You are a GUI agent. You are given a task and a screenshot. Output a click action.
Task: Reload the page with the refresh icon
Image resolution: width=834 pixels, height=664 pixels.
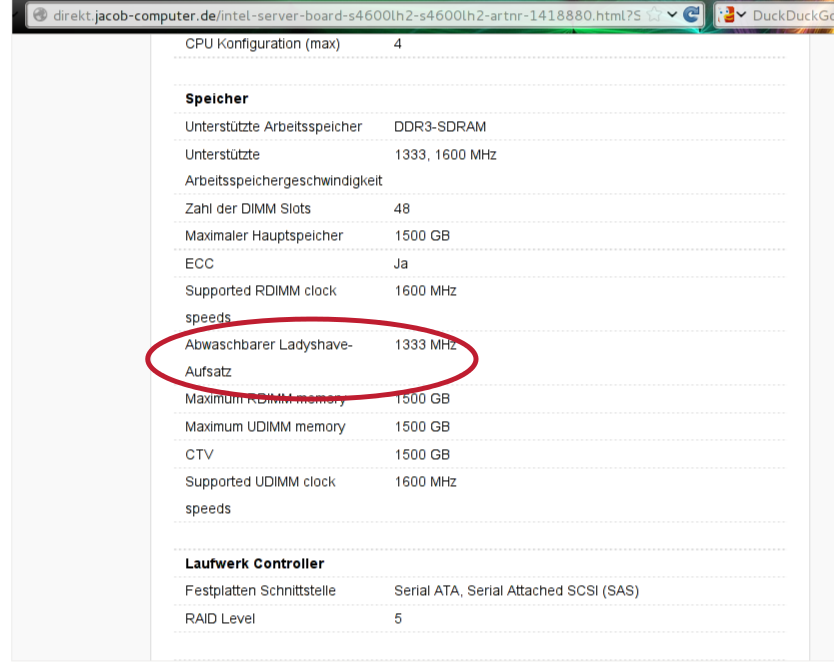pos(691,15)
